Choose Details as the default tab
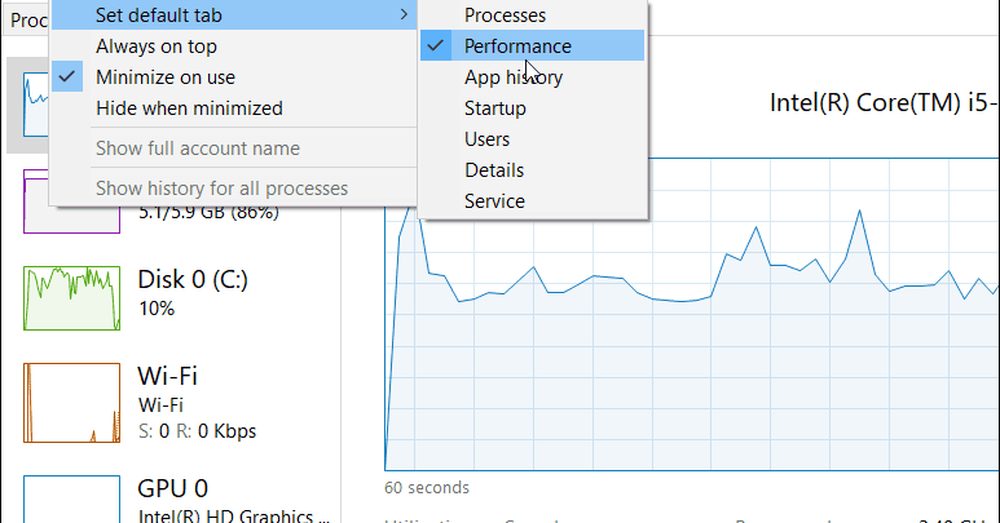Viewport: 1000px width, 523px height. (494, 170)
